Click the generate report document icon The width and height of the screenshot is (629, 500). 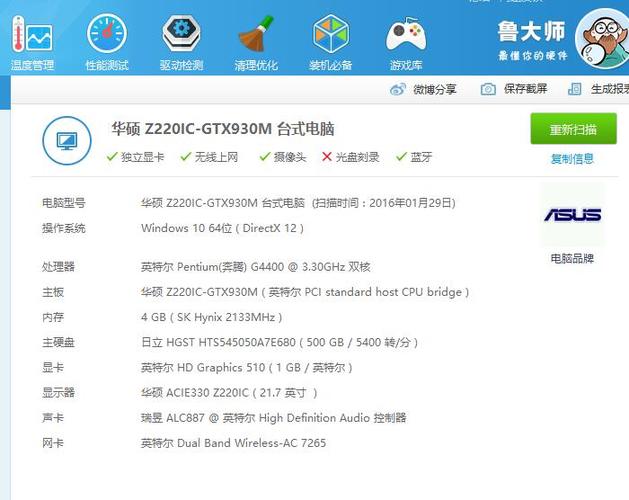(x=574, y=89)
